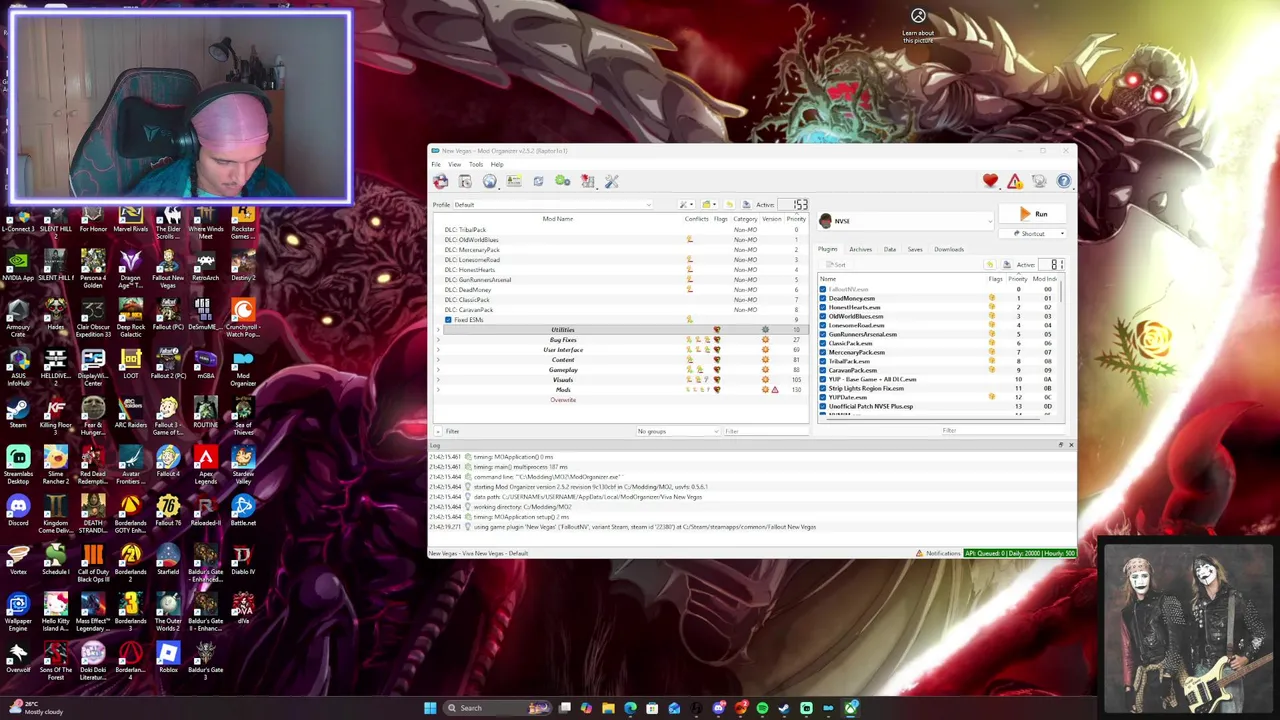Click the Notifications status bar entry

[x=938, y=553]
